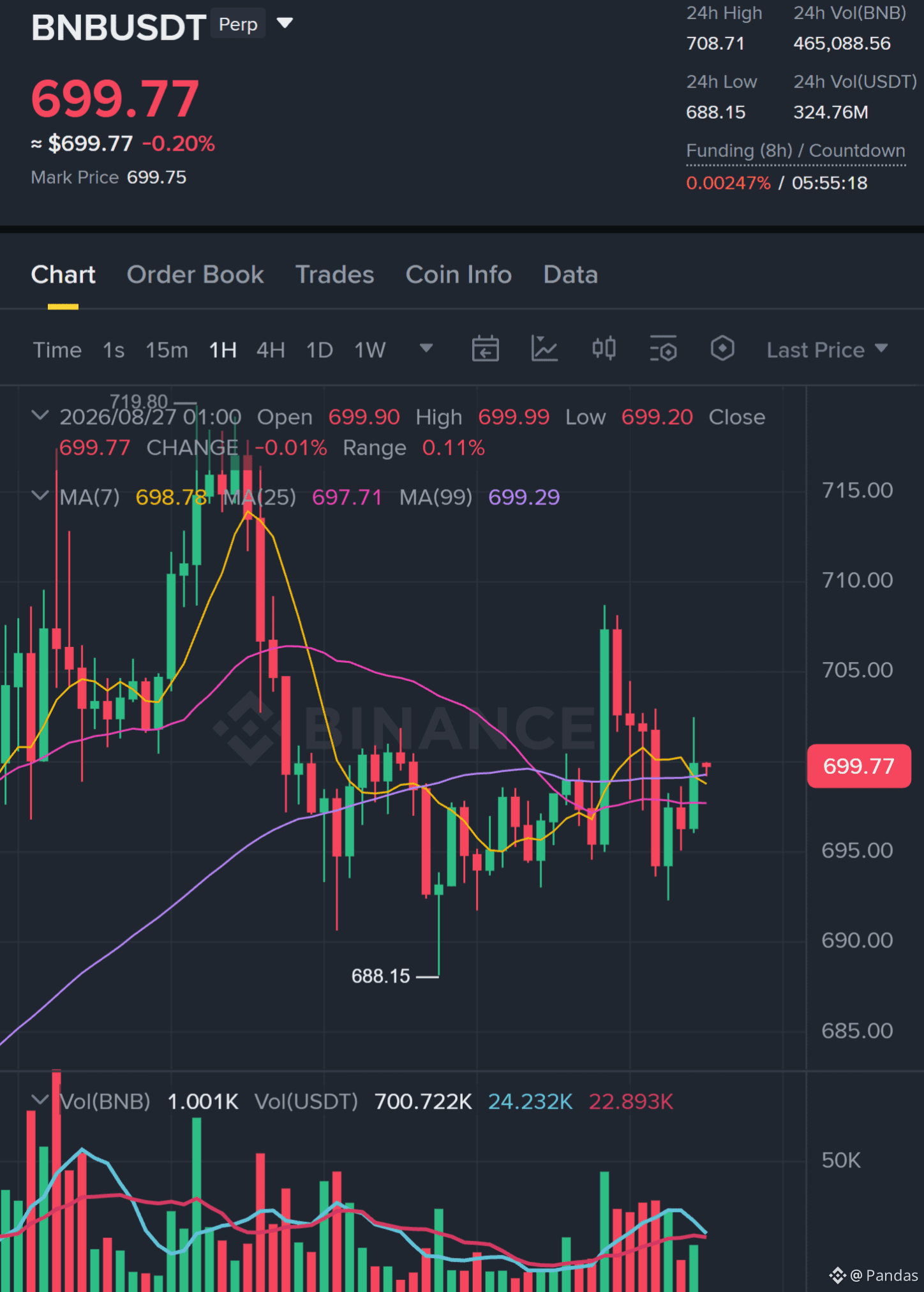Viewport: 924px width, 1292px height.
Task: Click the volume MA value 22.893K
Action: [631, 1101]
